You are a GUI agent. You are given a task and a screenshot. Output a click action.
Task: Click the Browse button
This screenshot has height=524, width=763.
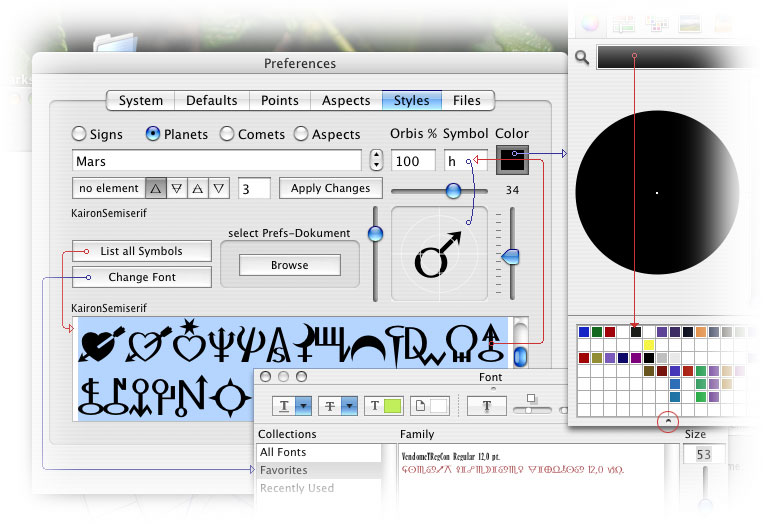coord(290,265)
